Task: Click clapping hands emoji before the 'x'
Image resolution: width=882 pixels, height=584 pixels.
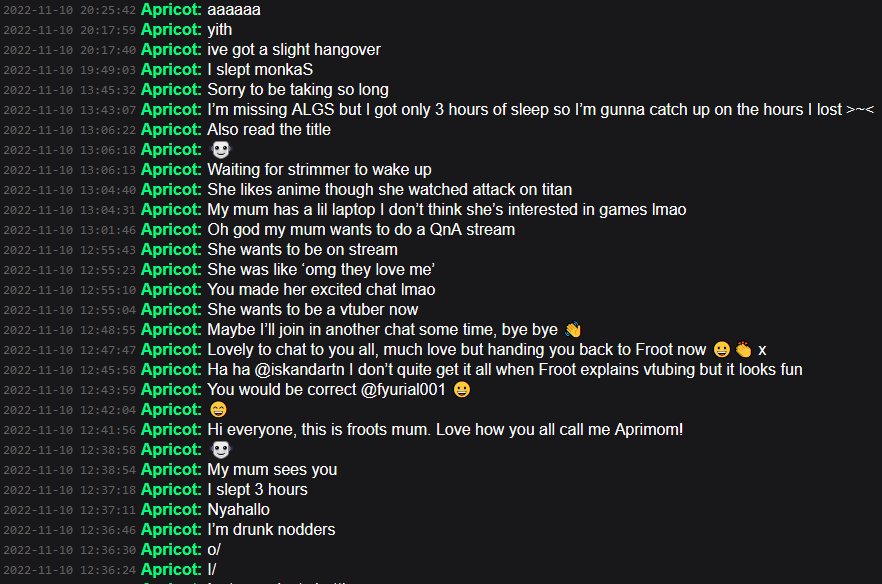Action: (744, 349)
